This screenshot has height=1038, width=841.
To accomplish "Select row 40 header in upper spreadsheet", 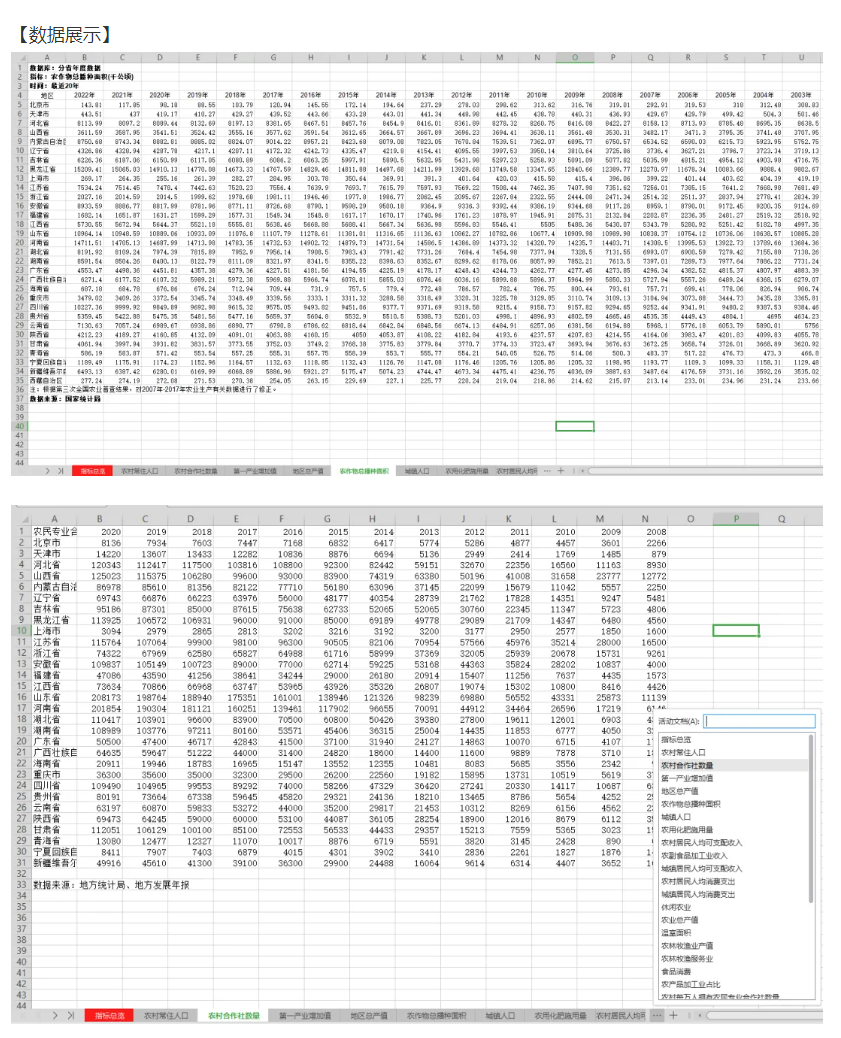I will [x=19, y=426].
